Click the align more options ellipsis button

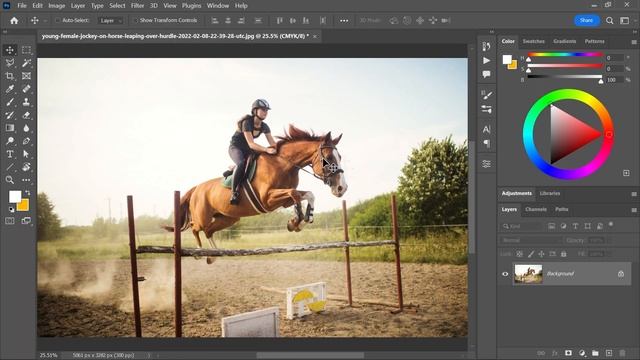[344, 20]
